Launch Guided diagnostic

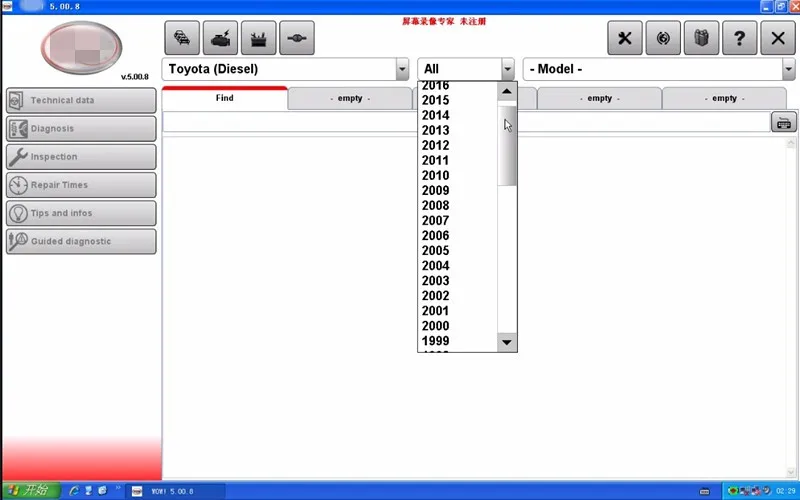tap(81, 241)
